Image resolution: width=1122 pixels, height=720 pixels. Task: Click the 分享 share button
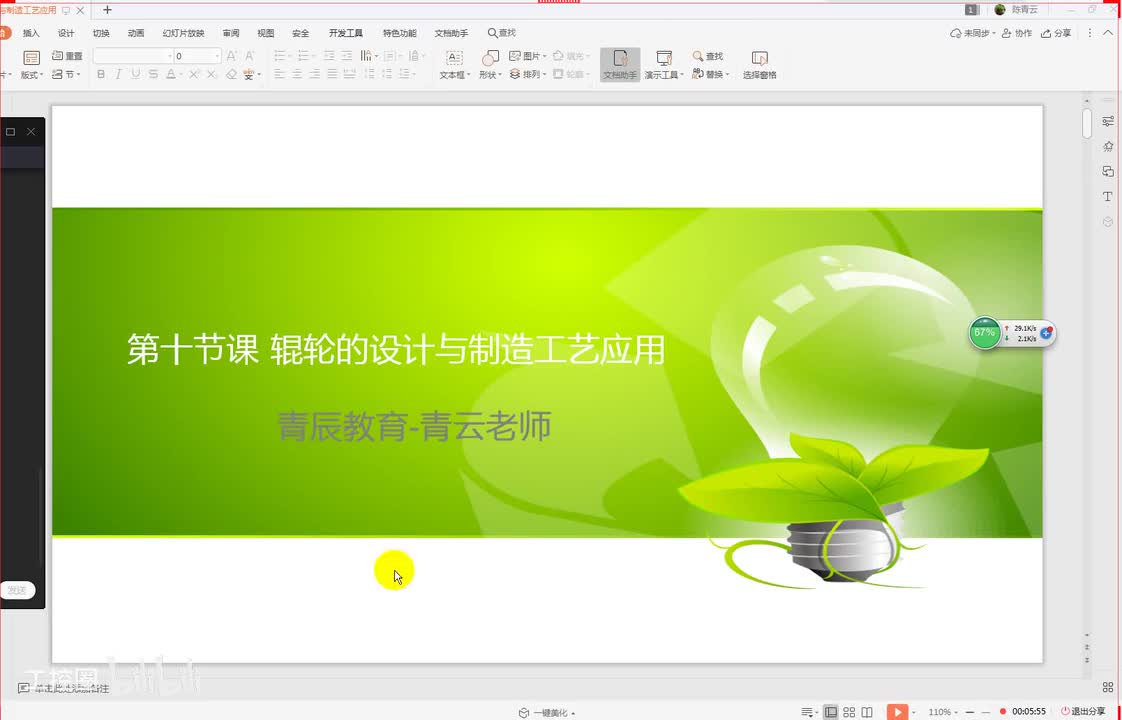click(x=1056, y=33)
